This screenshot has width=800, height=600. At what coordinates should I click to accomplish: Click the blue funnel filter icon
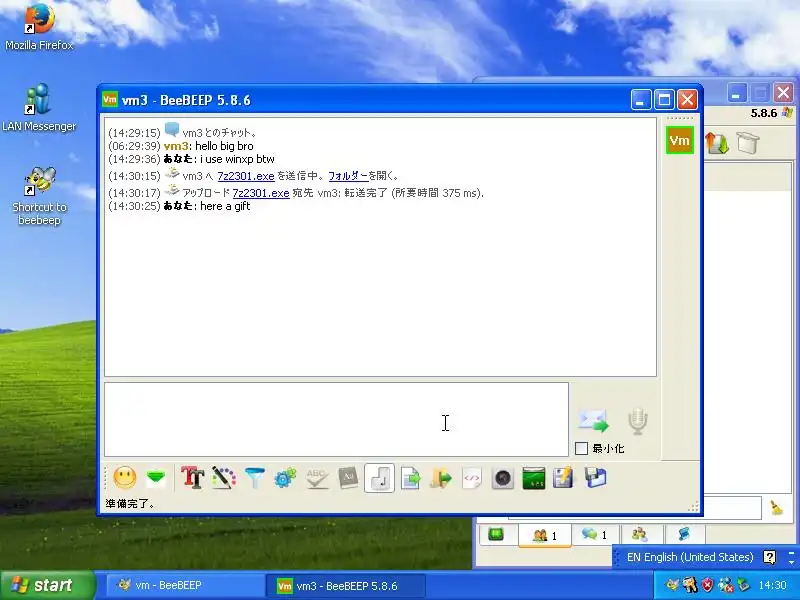tap(255, 479)
